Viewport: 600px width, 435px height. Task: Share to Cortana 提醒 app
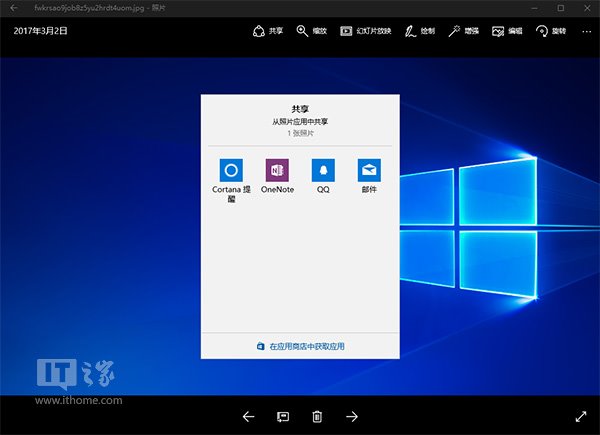231,181
